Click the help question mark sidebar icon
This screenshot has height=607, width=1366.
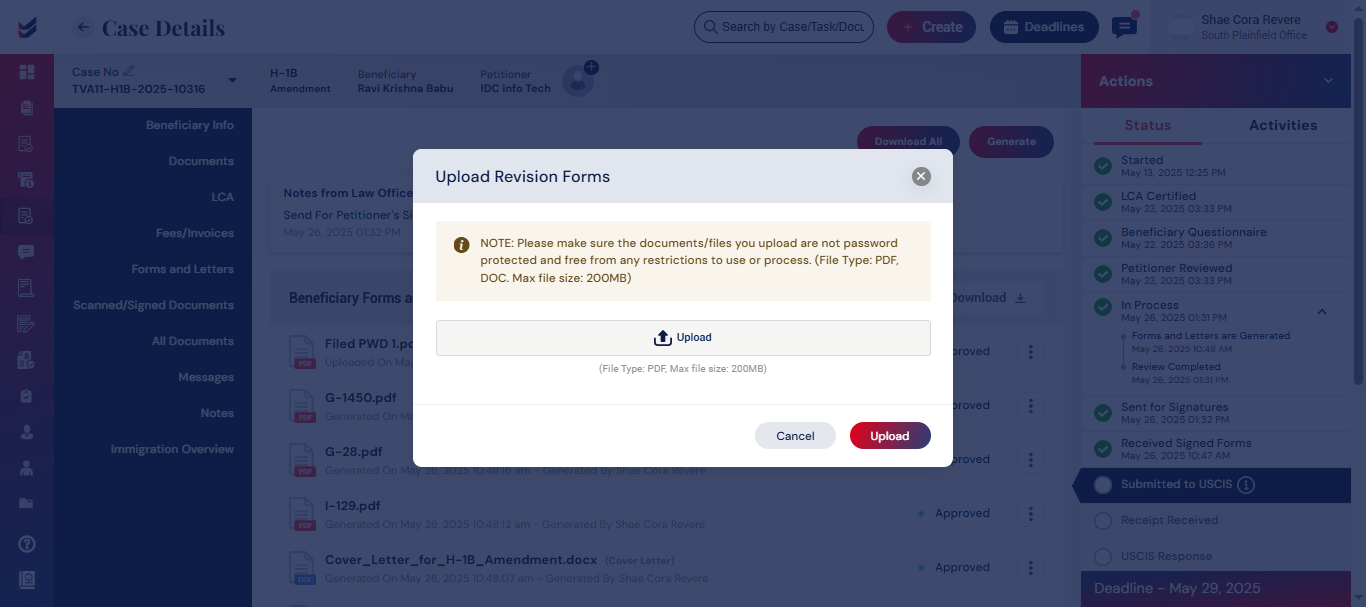pos(26,544)
